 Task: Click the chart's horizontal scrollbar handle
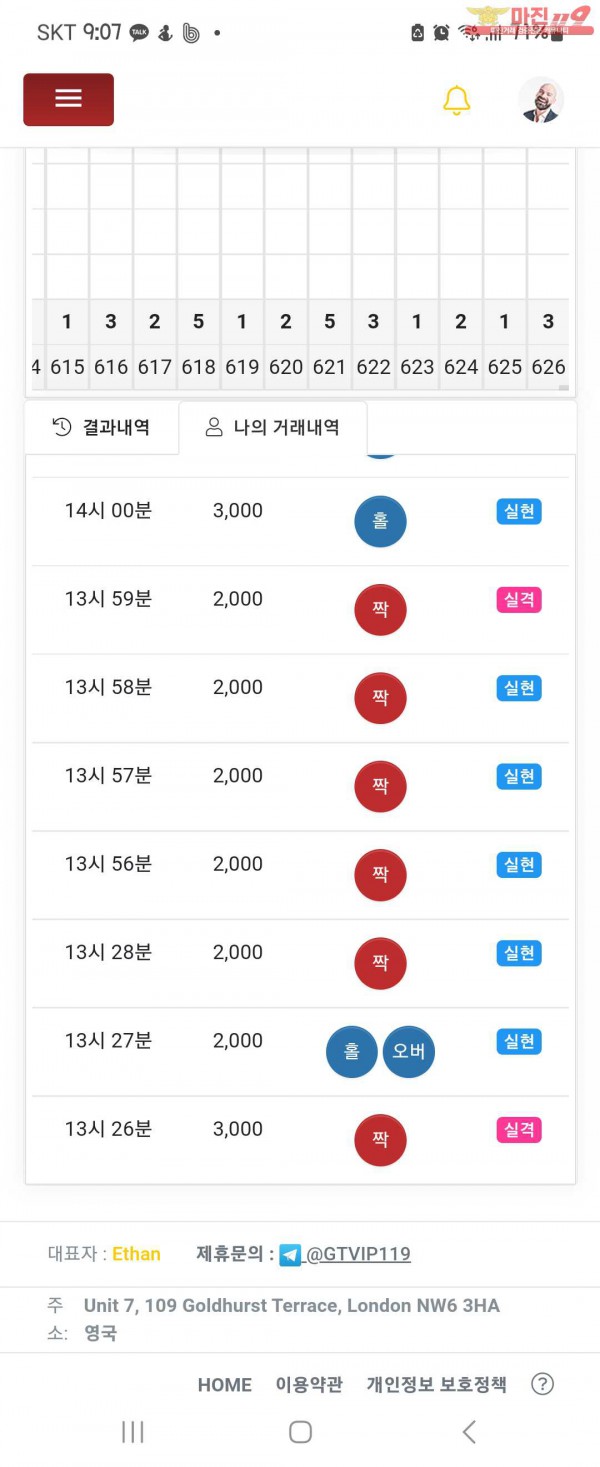[563, 388]
